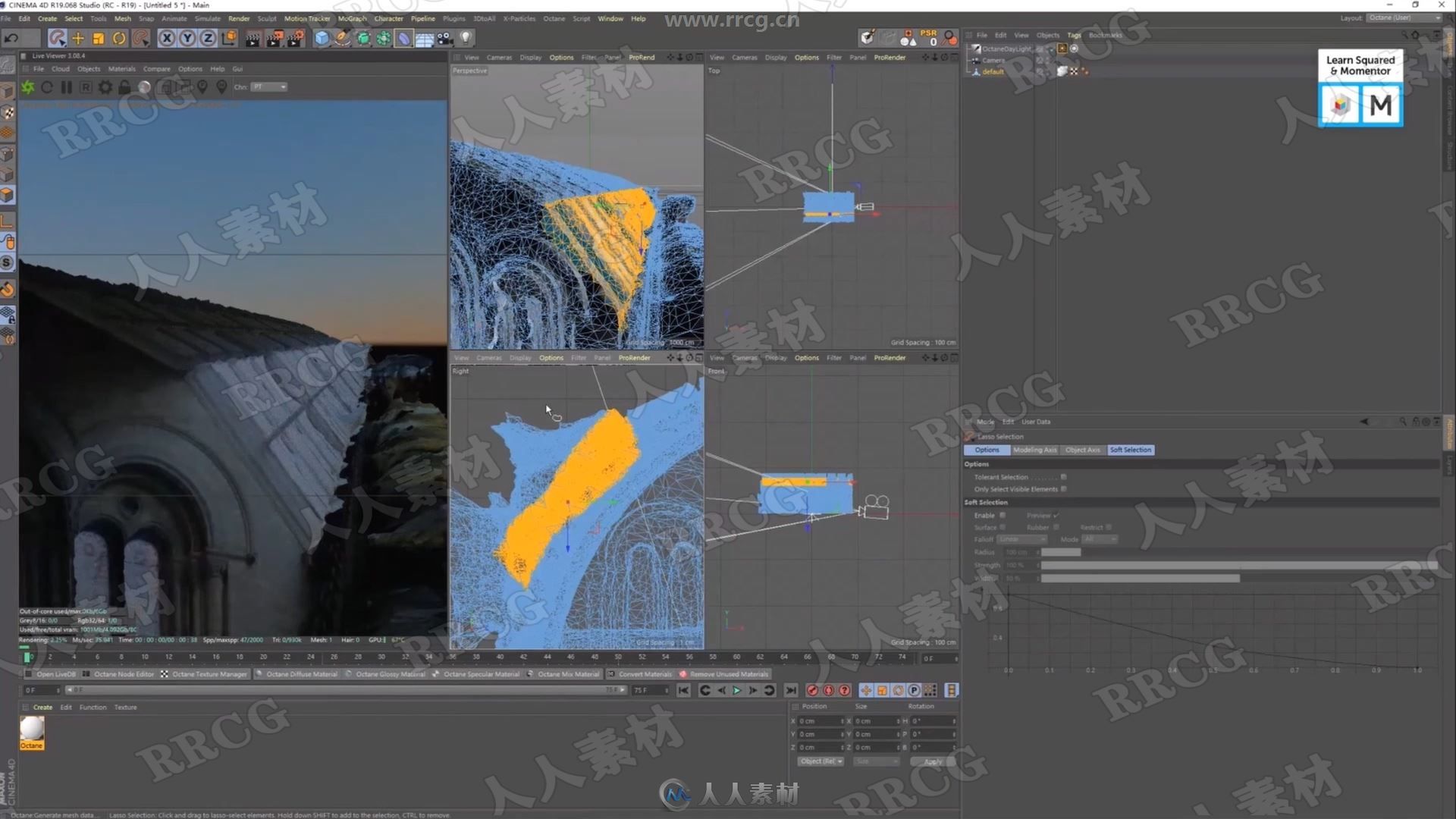
Task: Click the Undo arrow in main toolbar
Action: coord(11,38)
